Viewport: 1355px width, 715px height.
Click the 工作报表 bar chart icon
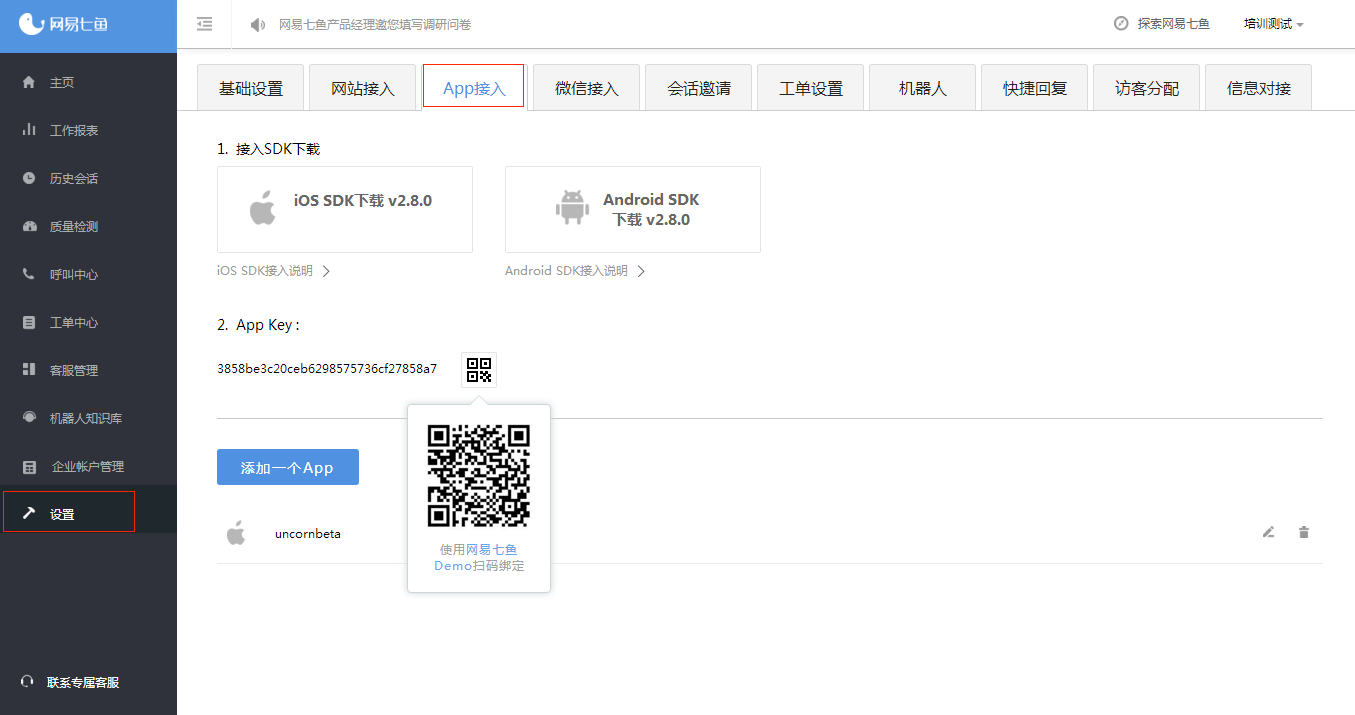pos(29,130)
